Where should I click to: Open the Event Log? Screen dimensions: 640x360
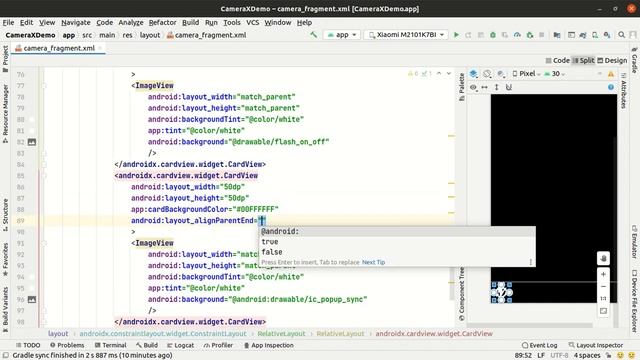click(540, 345)
